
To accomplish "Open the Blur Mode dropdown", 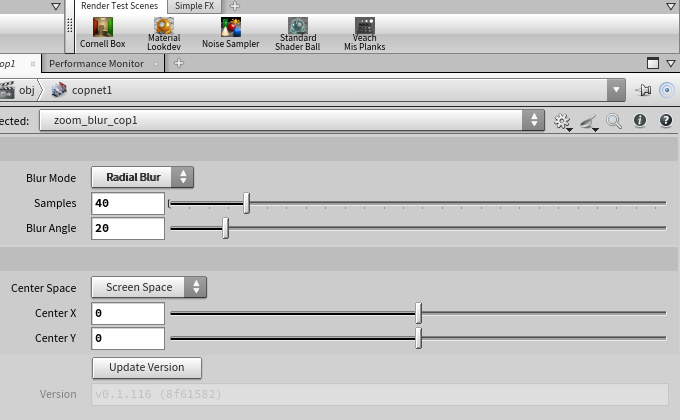I will click(x=142, y=177).
